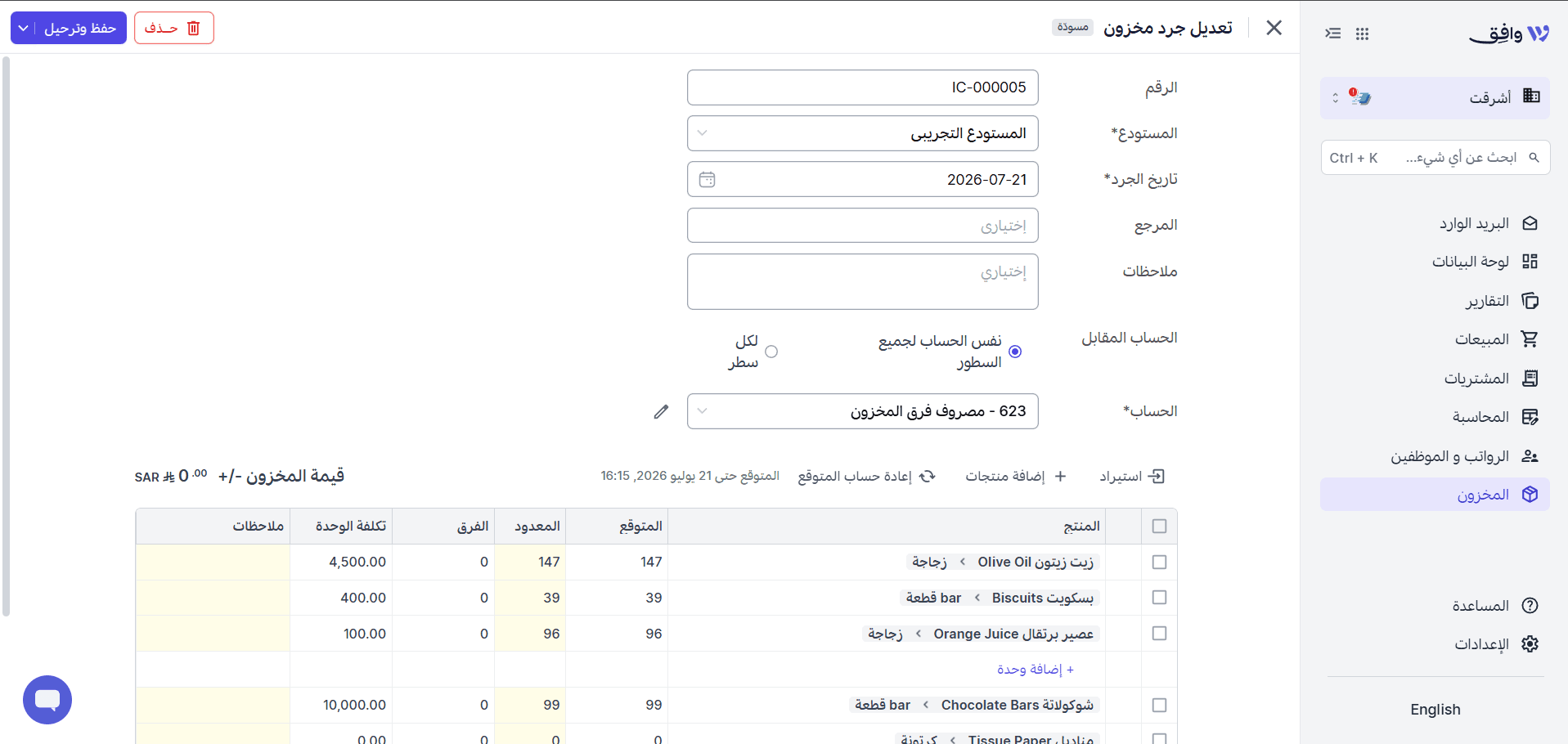
Task: Check the Biscuits row checkbox
Action: 1159,598
